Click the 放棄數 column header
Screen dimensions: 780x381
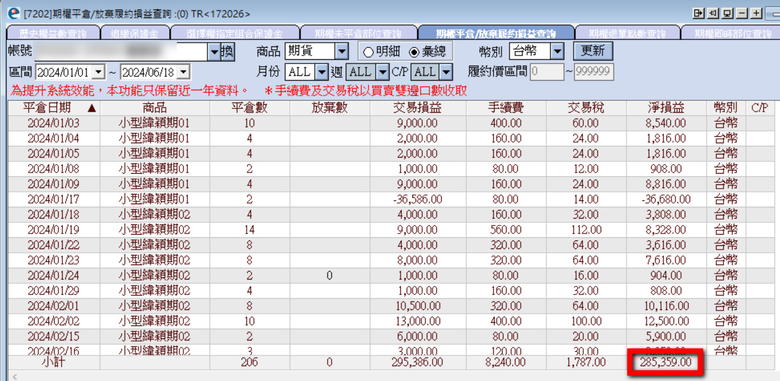330,108
